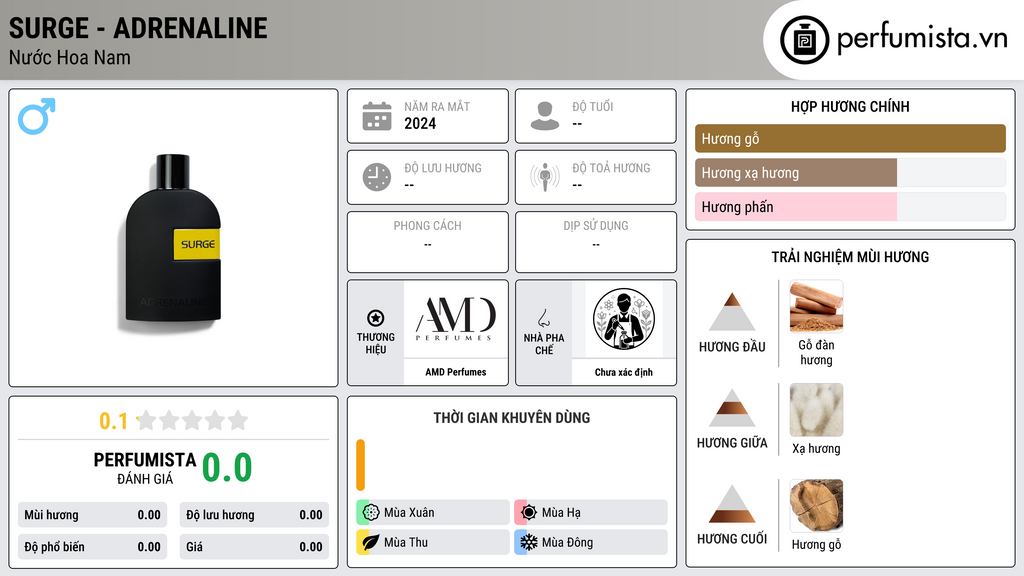Click the Giá 0.00 row
This screenshot has width=1024, height=576.
(254, 547)
